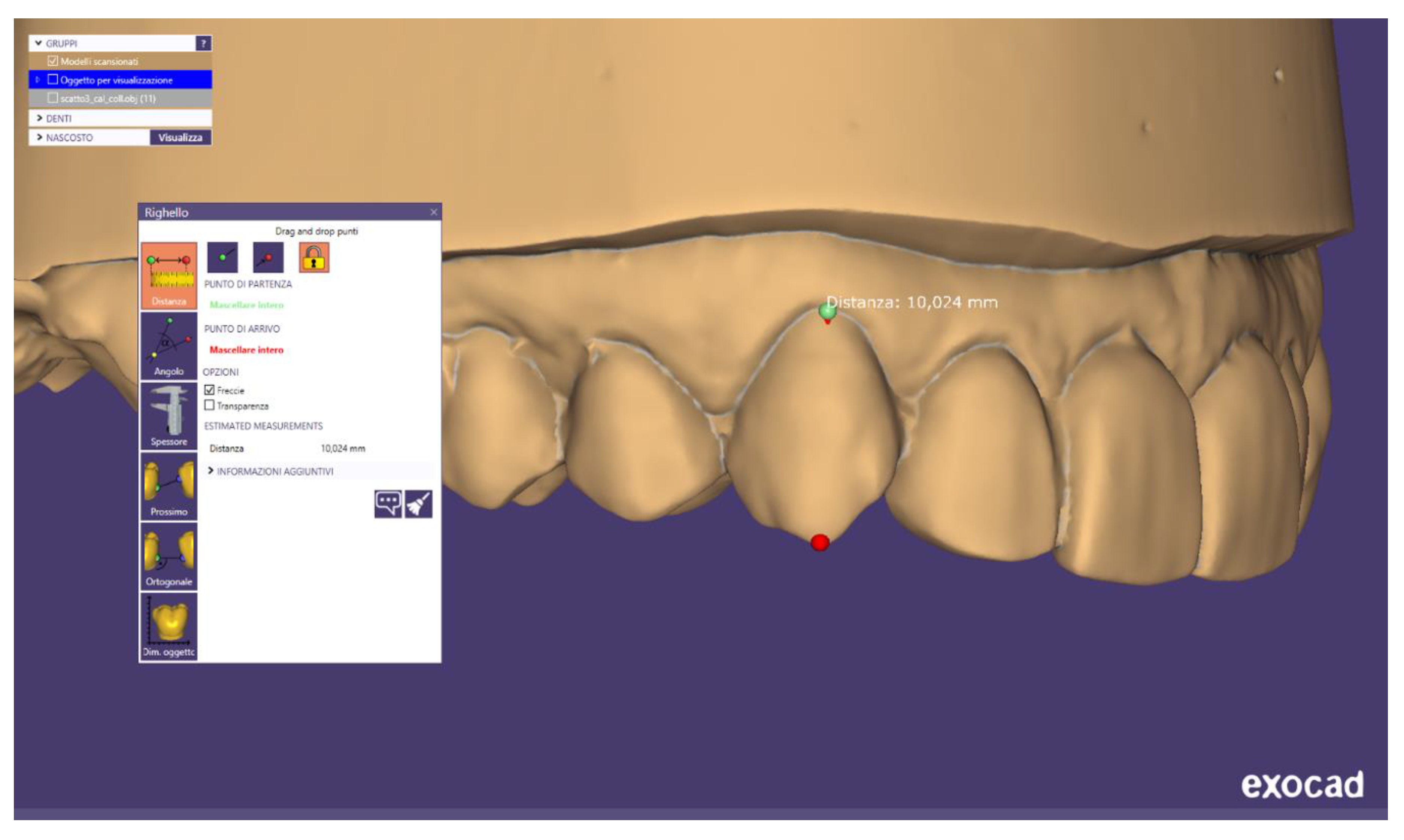Click the red endpoint marker on tooth
Image resolution: width=1404 pixels, height=840 pixels.
pos(819,542)
